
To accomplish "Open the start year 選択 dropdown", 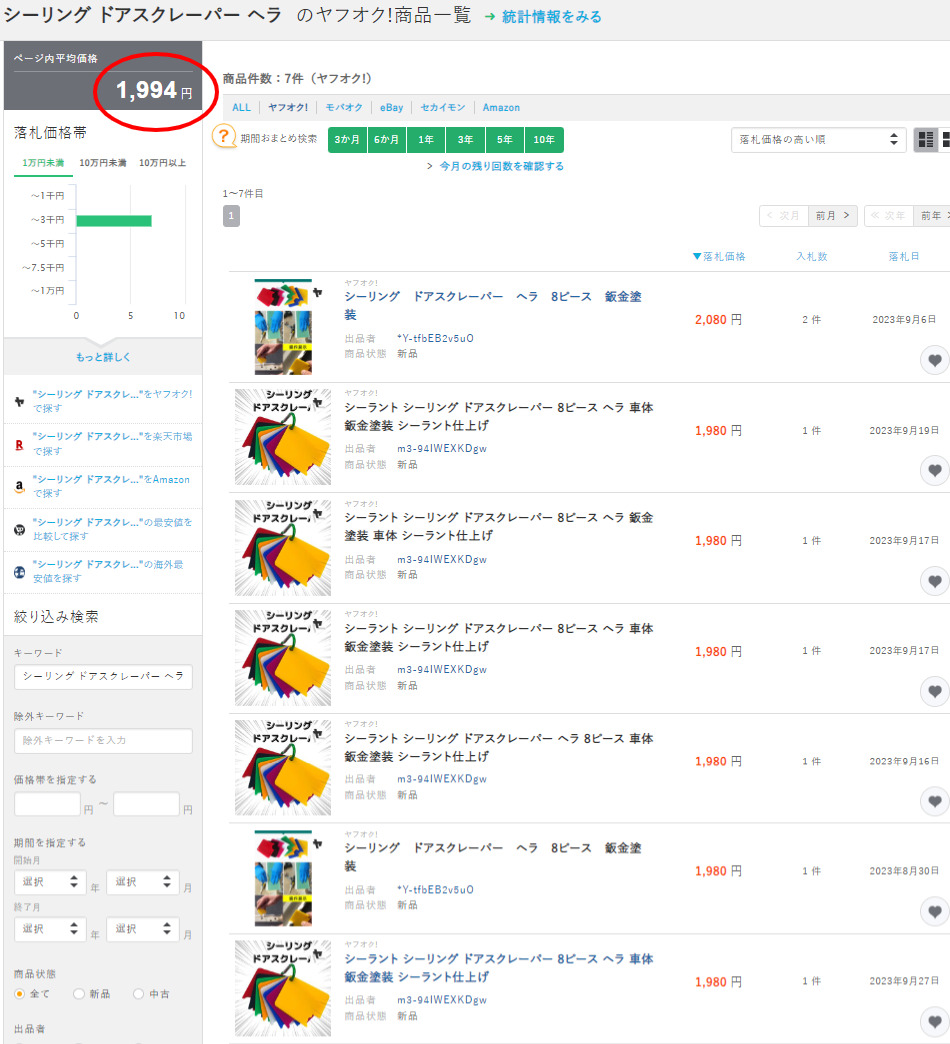I will click(47, 882).
